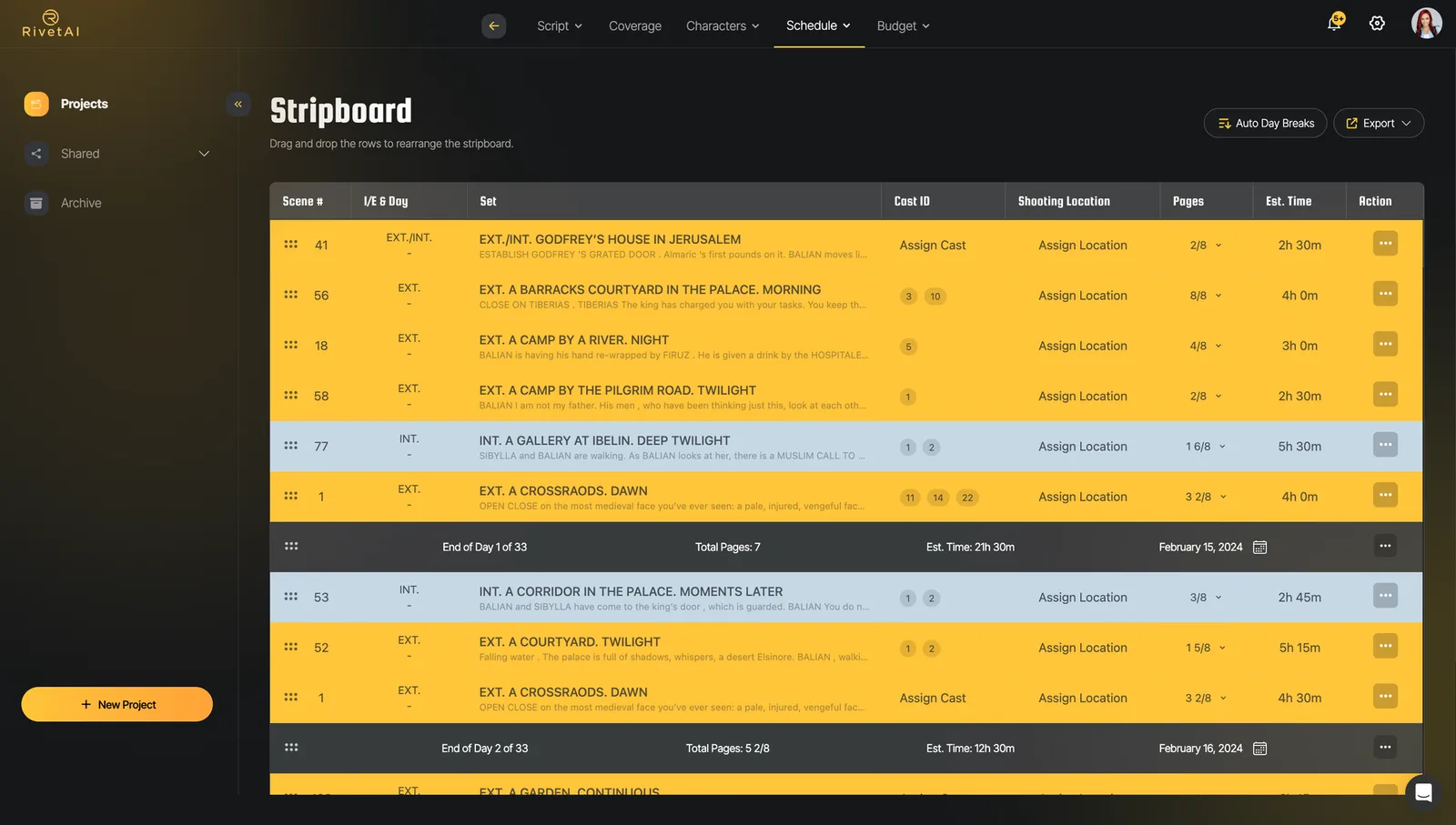Screen dimensions: 1456x825
Task: Open calendar icon beside February 16, 2024
Action: point(1259,749)
